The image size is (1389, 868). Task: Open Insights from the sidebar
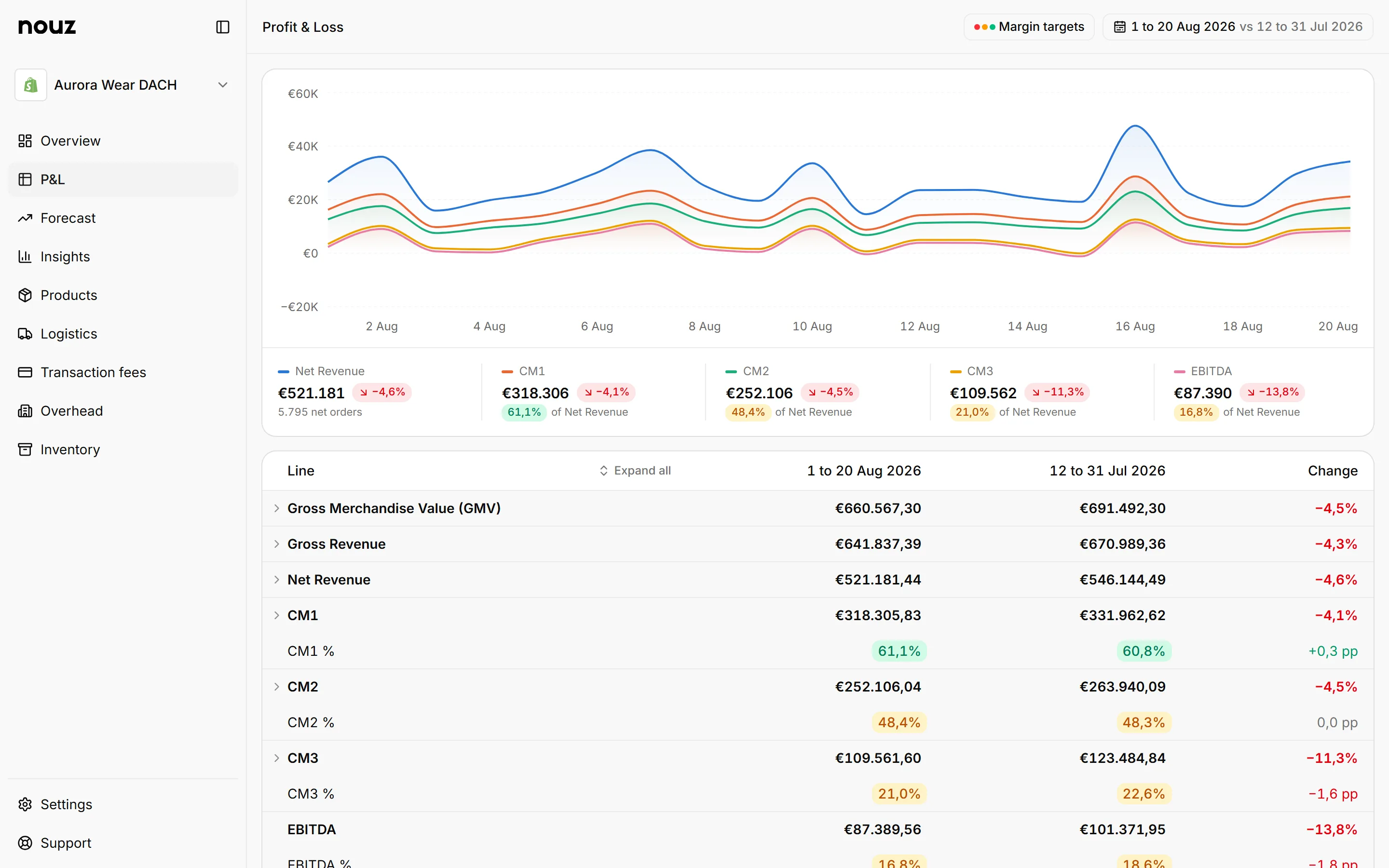point(123,257)
